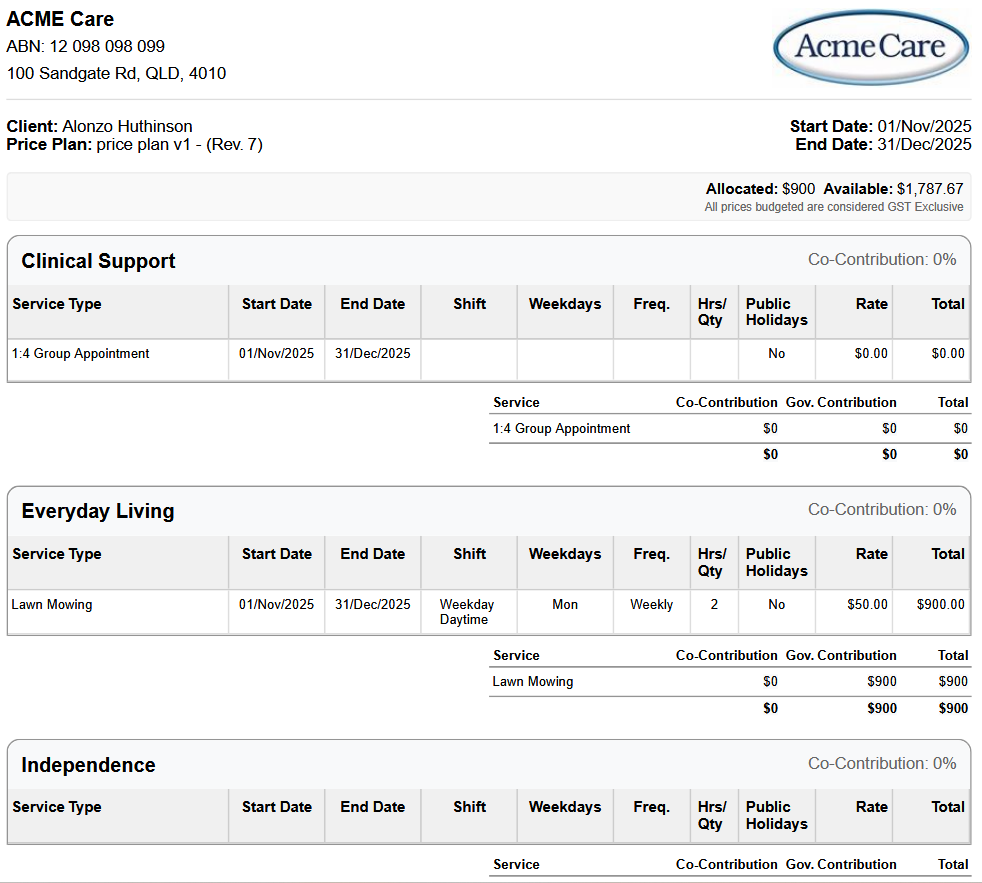Click the ABN number line
The width and height of the screenshot is (982, 883).
pos(86,46)
